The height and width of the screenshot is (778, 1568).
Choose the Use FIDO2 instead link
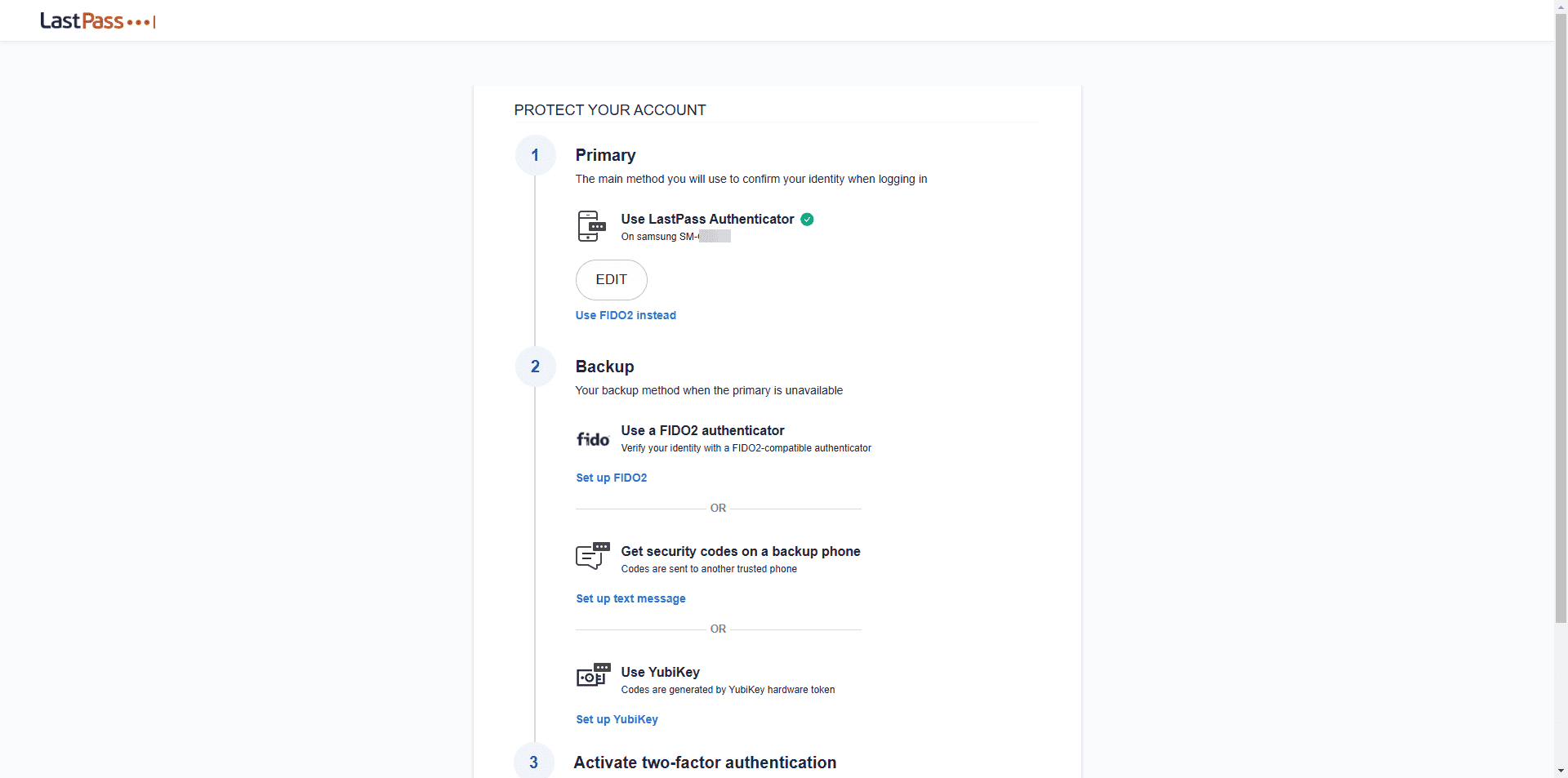point(626,315)
